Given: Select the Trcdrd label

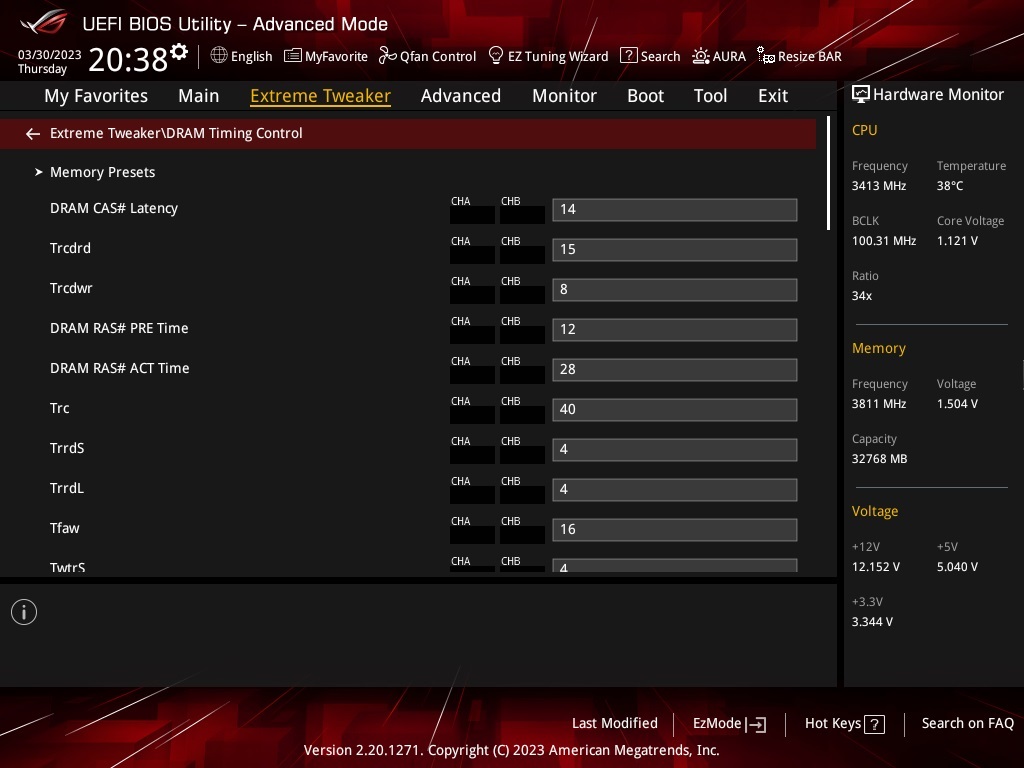Looking at the screenshot, I should click(70, 248).
